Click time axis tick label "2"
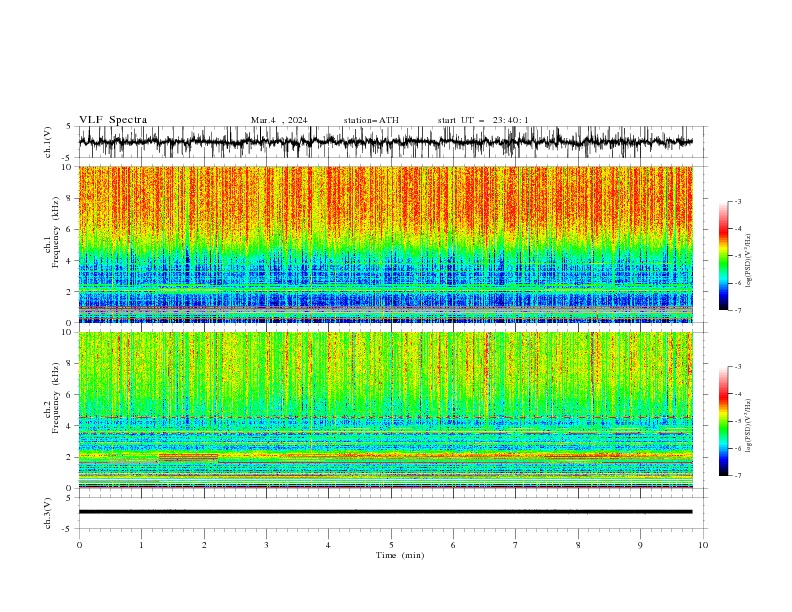This screenshot has height=612, width=792. tap(204, 545)
